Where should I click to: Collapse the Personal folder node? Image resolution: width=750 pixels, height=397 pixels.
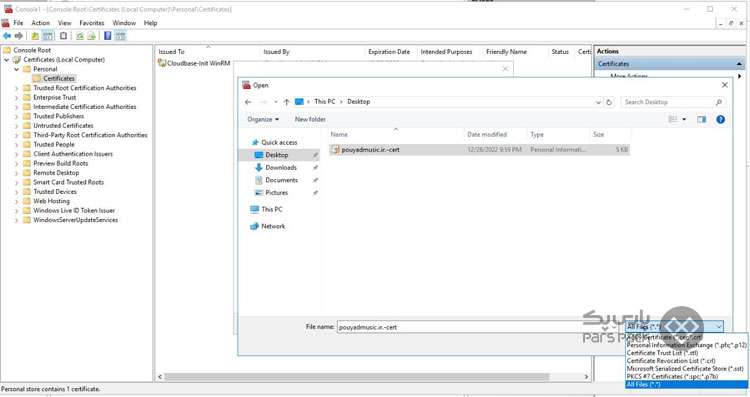tap(17, 69)
